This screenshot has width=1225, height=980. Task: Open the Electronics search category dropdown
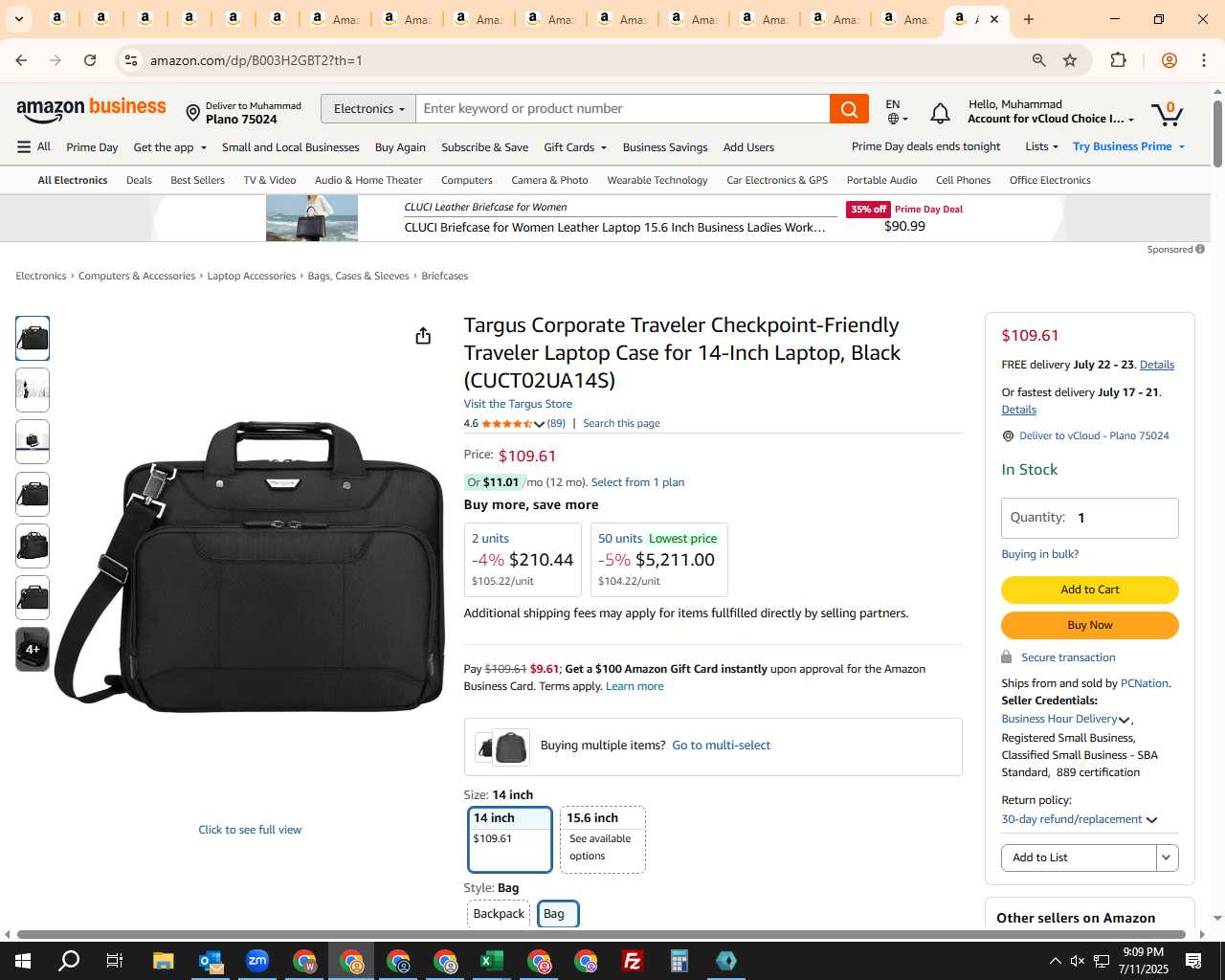tap(368, 109)
